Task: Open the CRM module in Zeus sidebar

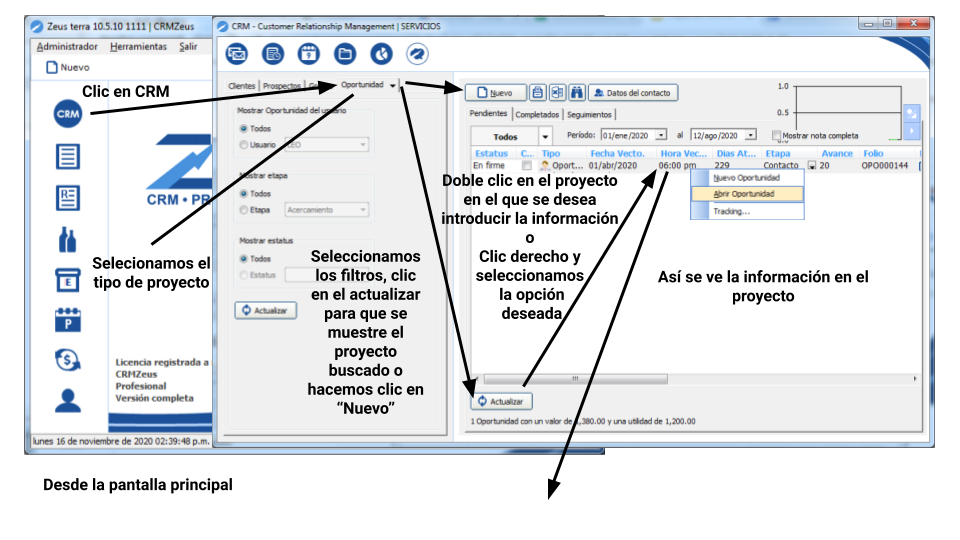Action: point(67,114)
